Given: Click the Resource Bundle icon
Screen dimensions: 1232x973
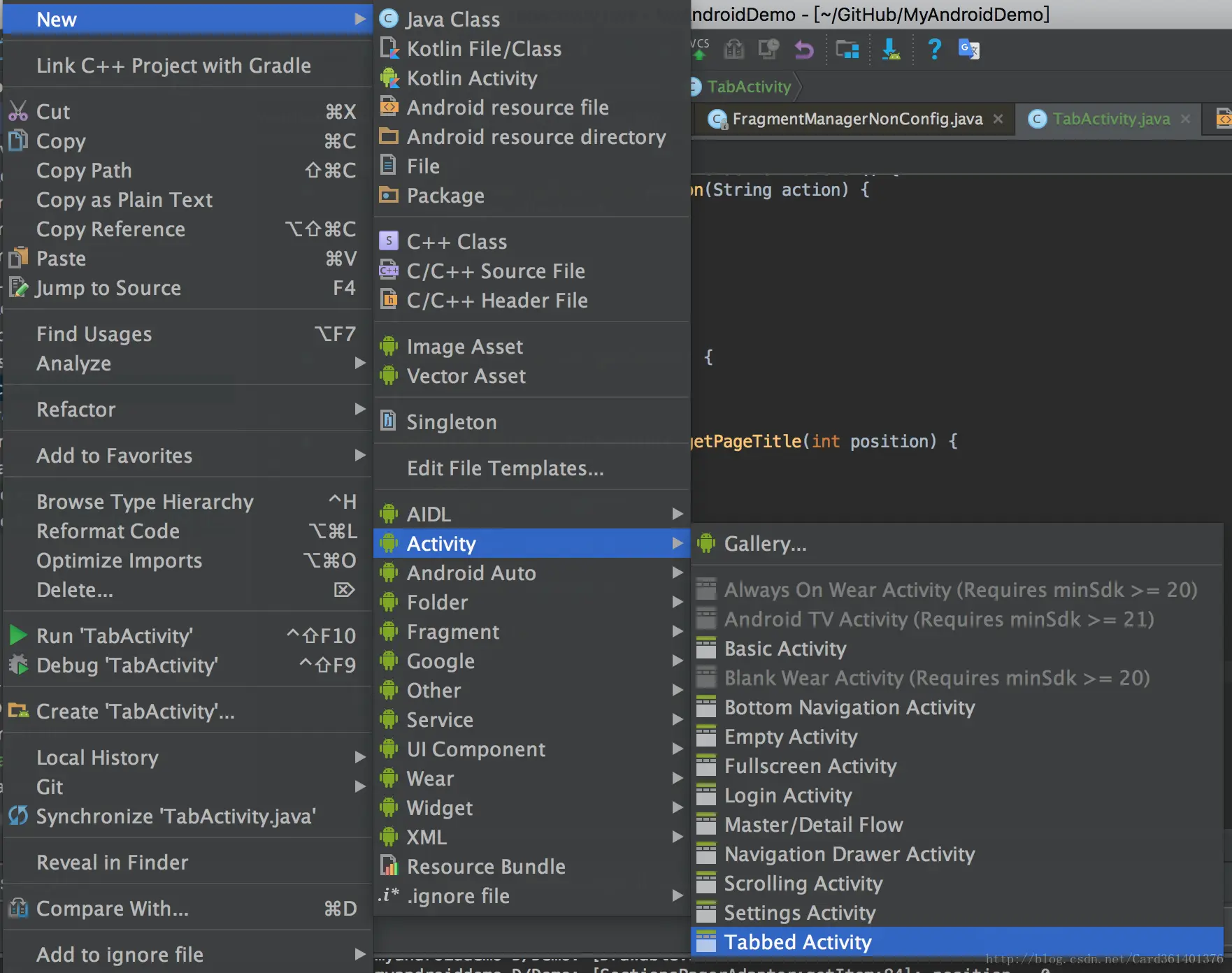Looking at the screenshot, I should [389, 866].
